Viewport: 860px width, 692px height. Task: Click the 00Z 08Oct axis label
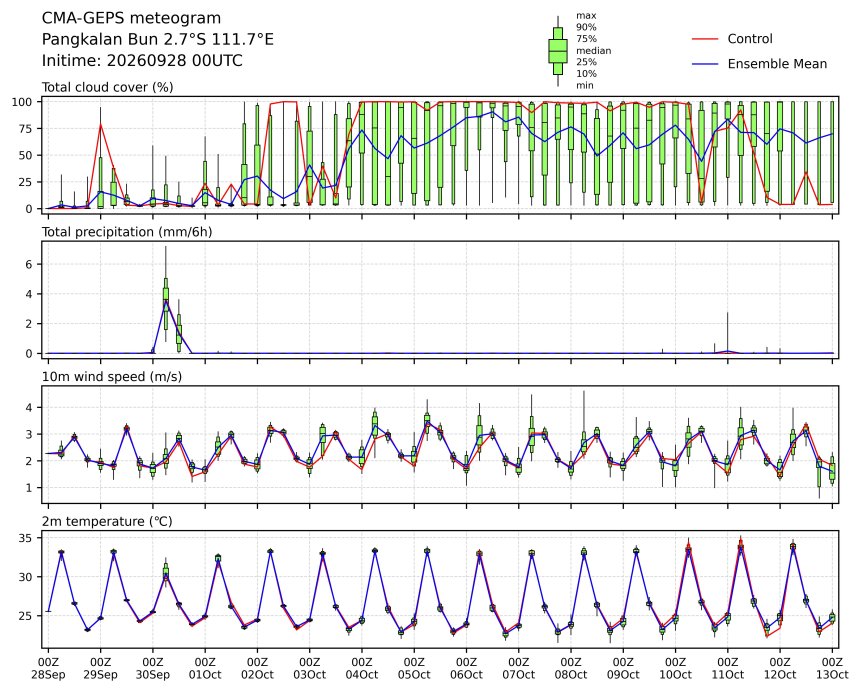[571, 668]
